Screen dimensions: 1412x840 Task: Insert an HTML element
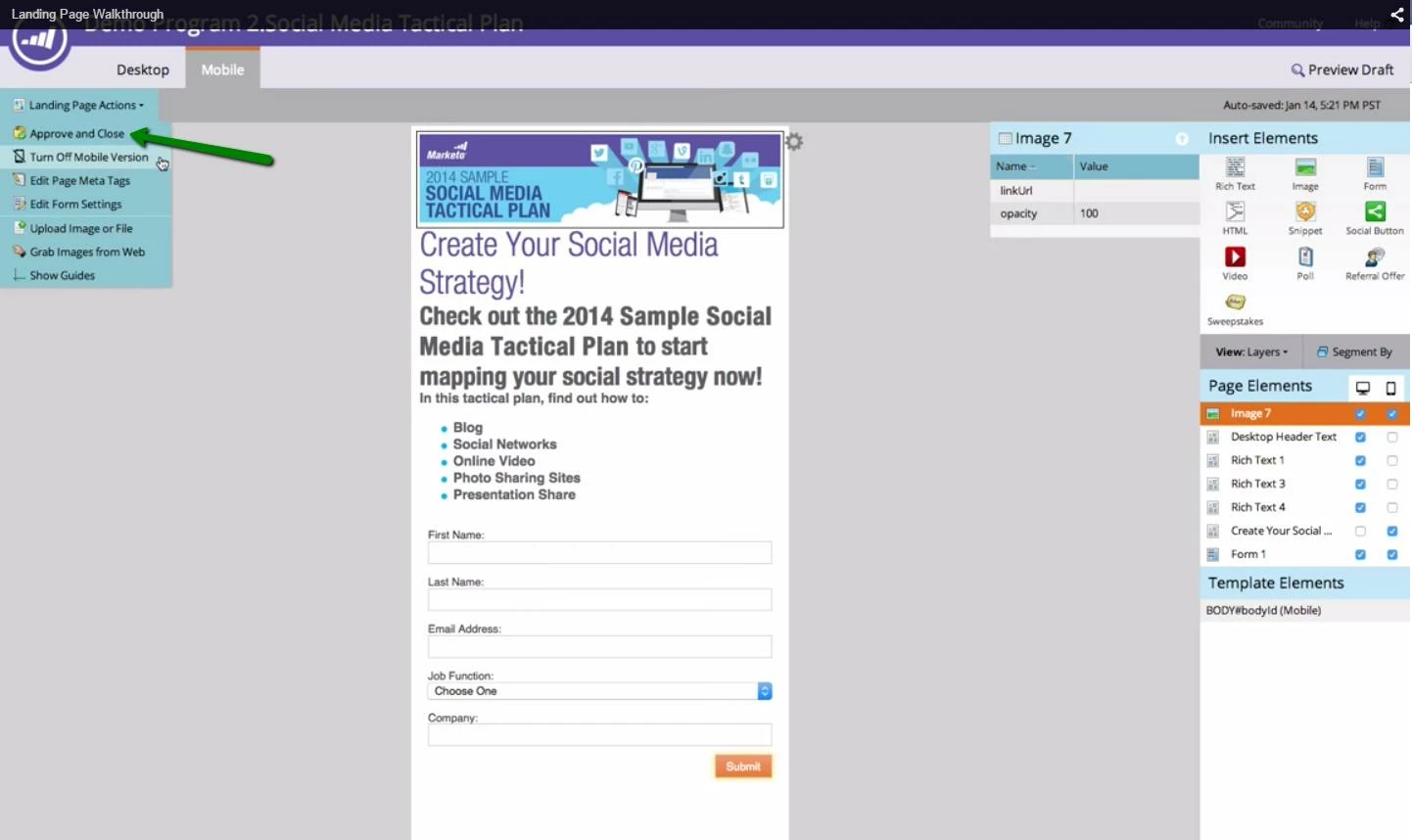point(1235,218)
